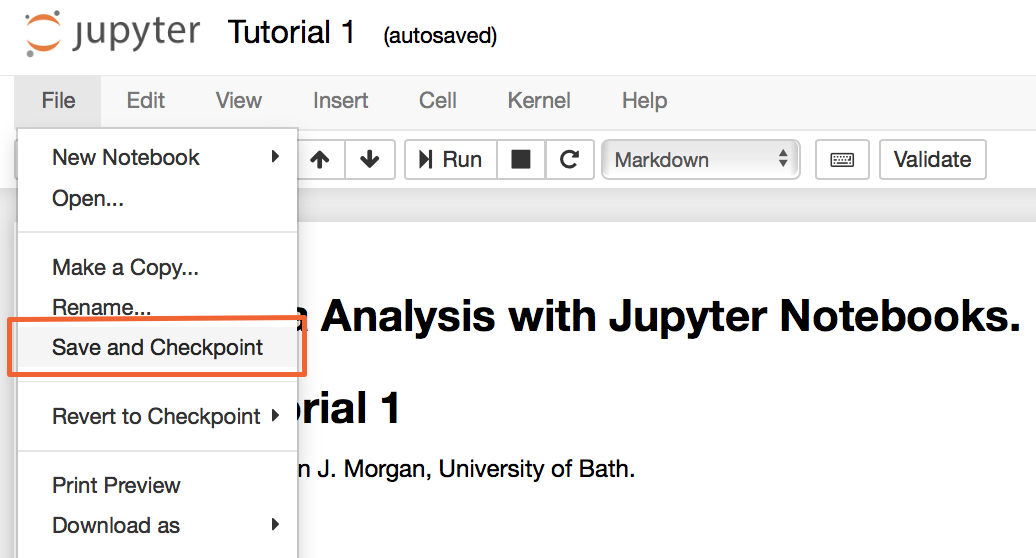Image resolution: width=1036 pixels, height=558 pixels.
Task: Click the 'Analysis with Jupyter Notebooks.' heading
Action: click(671, 316)
